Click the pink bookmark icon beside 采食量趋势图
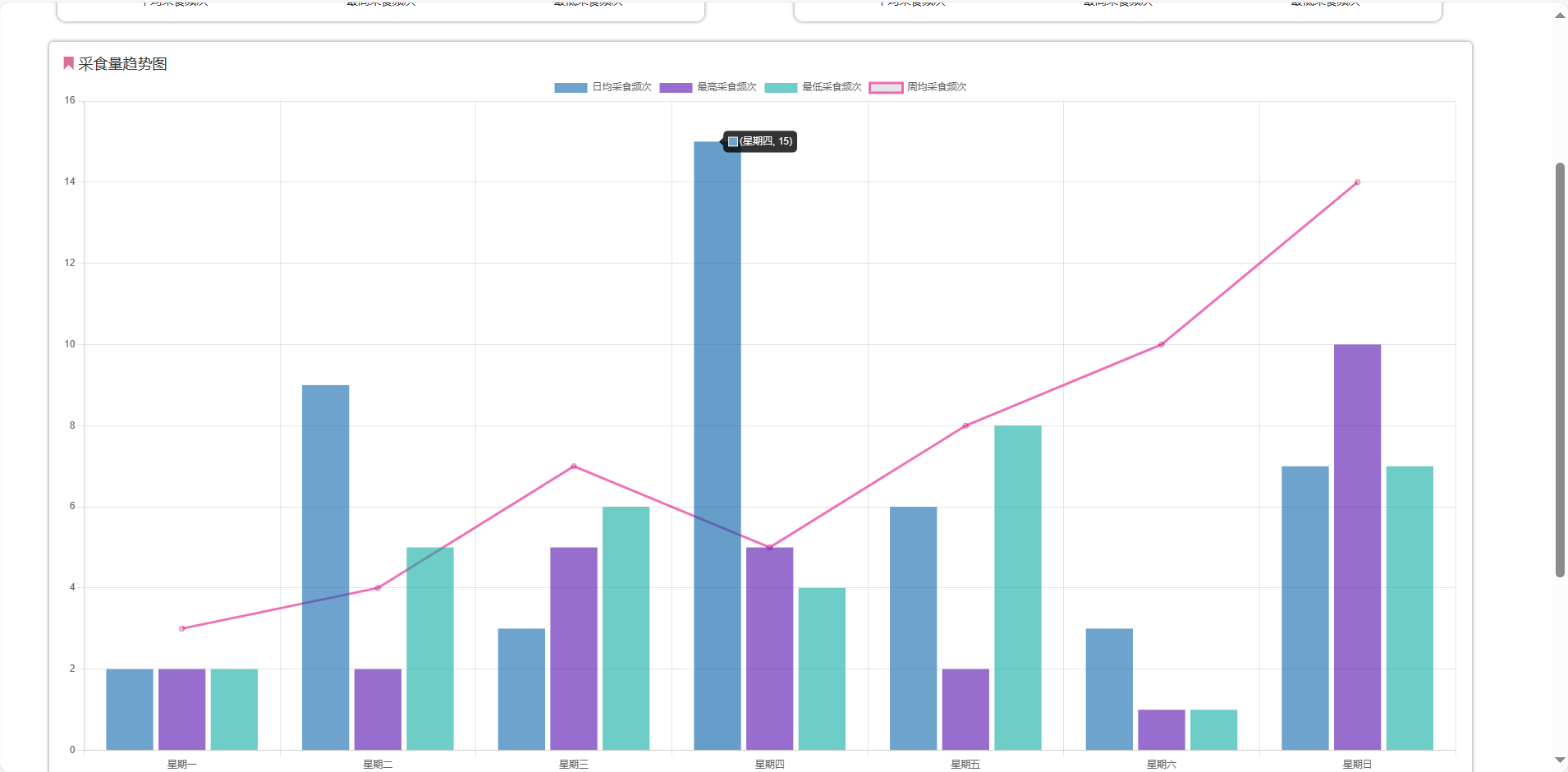 click(69, 63)
